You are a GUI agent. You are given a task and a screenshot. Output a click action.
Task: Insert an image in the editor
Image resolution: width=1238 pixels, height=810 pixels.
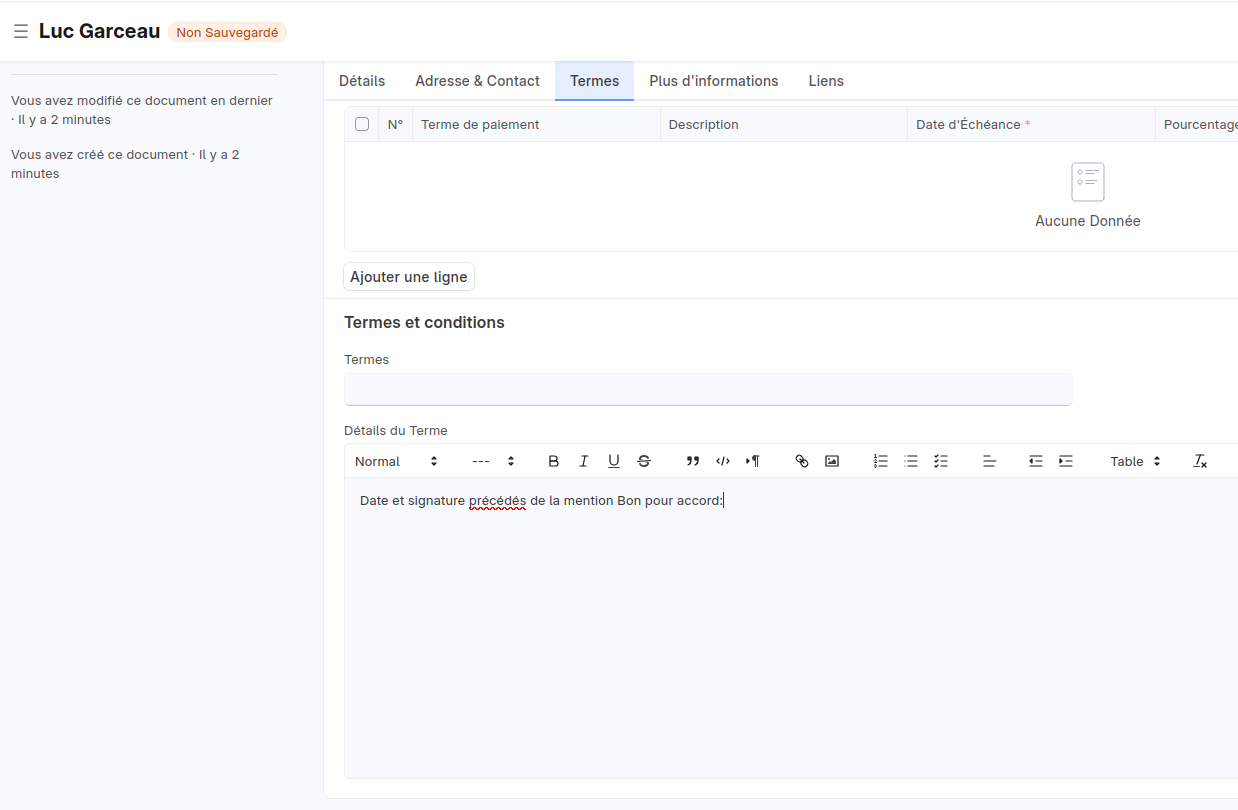click(832, 461)
